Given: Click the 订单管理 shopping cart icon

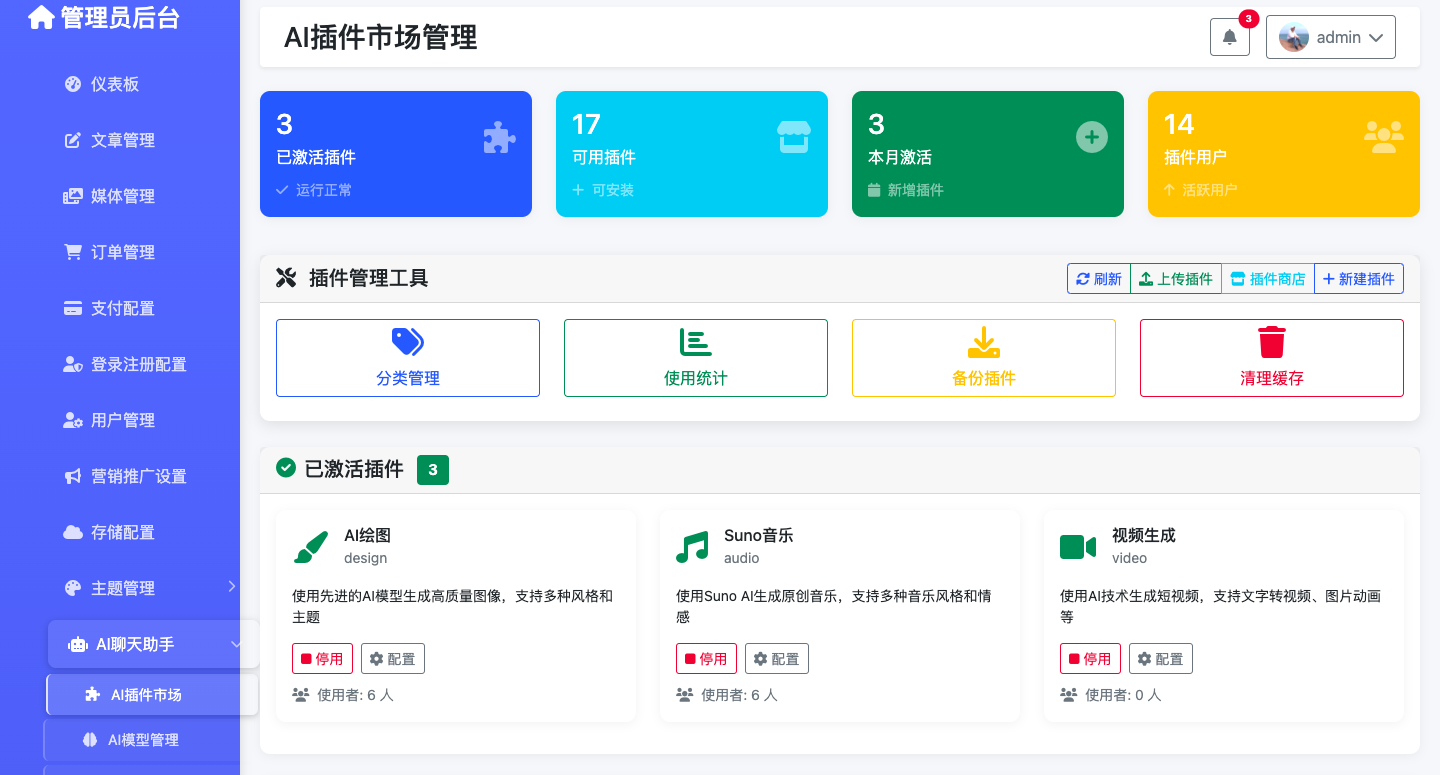Looking at the screenshot, I should pos(73,252).
